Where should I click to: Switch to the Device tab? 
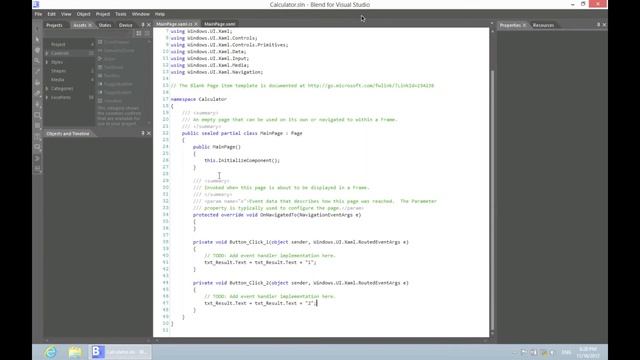coord(125,25)
